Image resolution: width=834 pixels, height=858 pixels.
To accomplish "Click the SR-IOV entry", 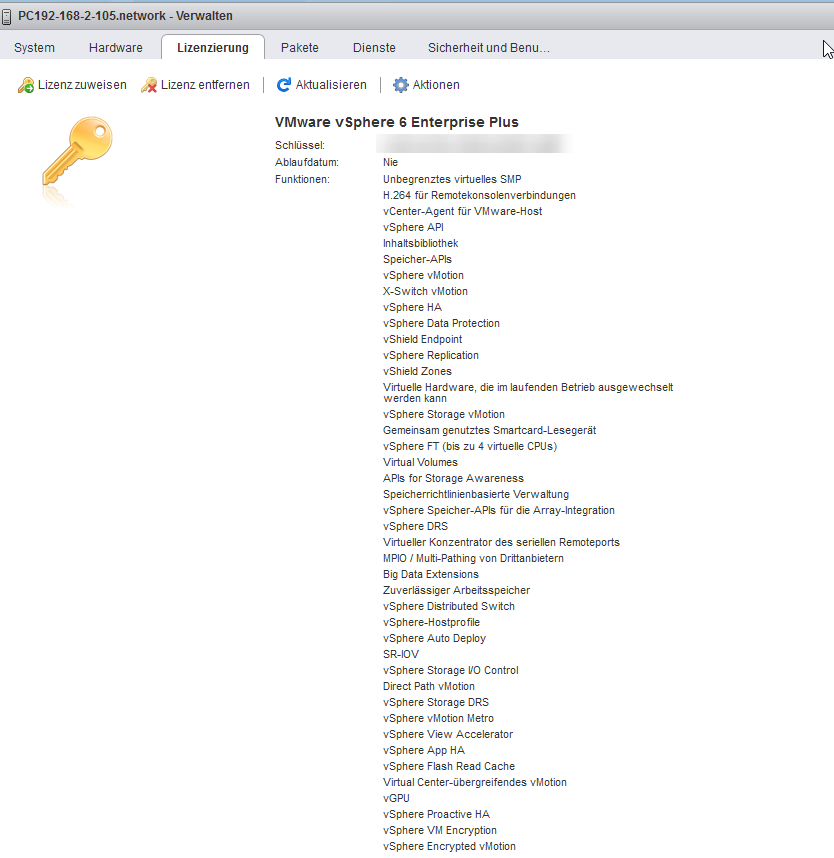I will 401,654.
